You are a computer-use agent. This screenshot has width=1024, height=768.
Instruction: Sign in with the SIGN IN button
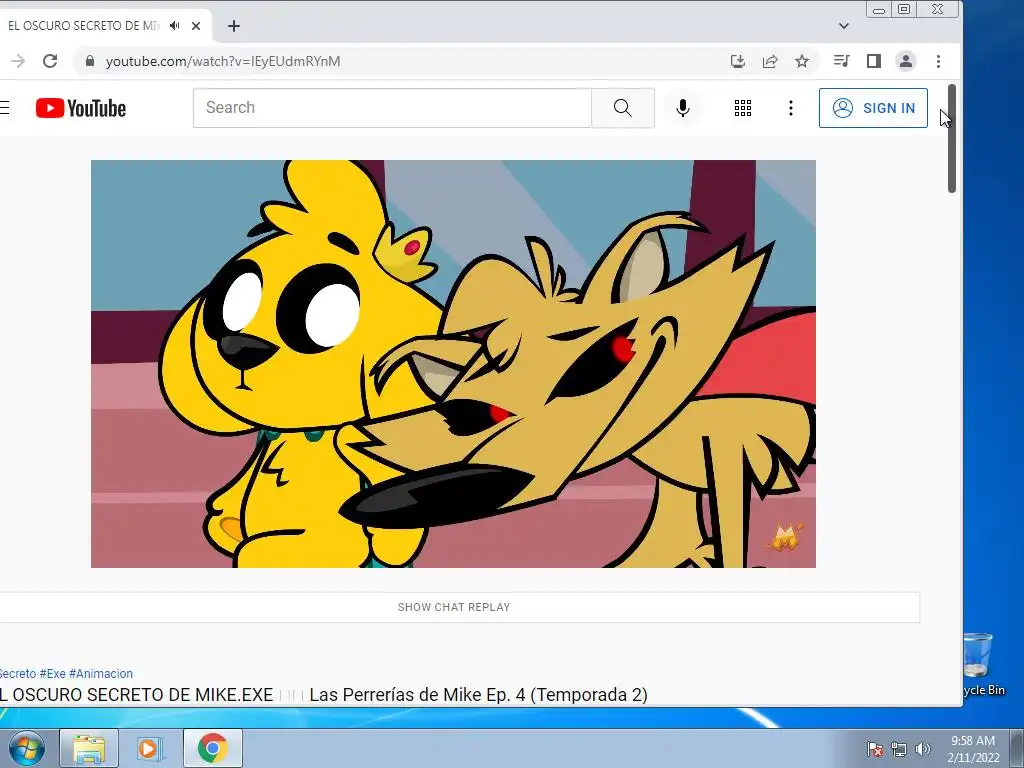(873, 108)
